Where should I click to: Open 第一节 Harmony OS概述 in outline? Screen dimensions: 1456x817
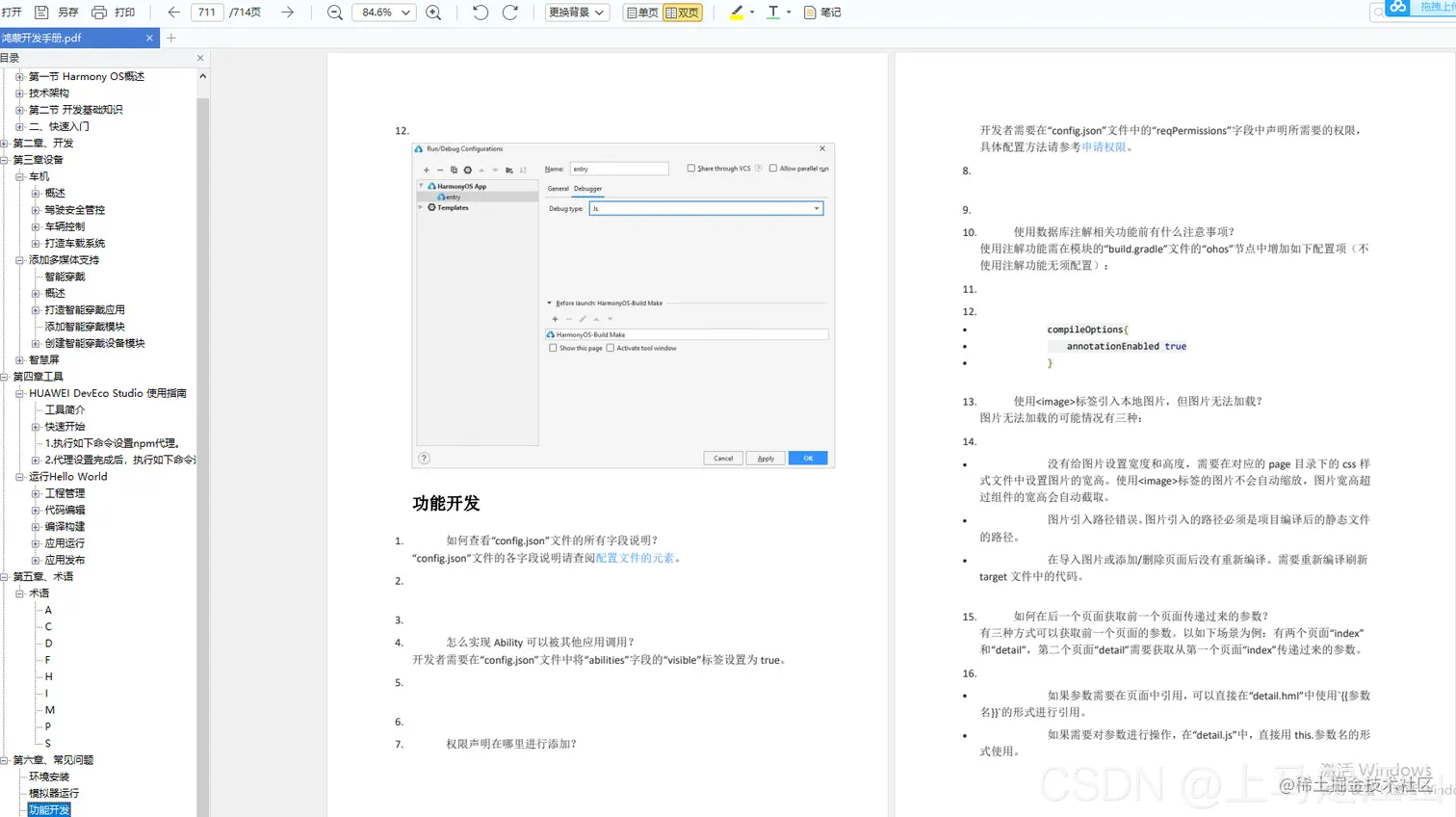[87, 76]
